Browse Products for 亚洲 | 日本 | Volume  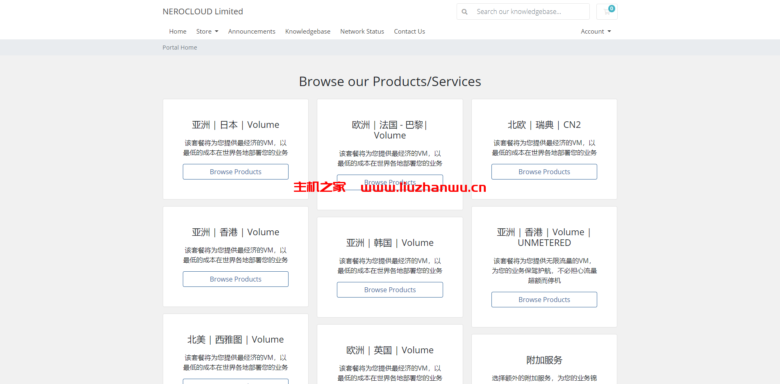[235, 172]
